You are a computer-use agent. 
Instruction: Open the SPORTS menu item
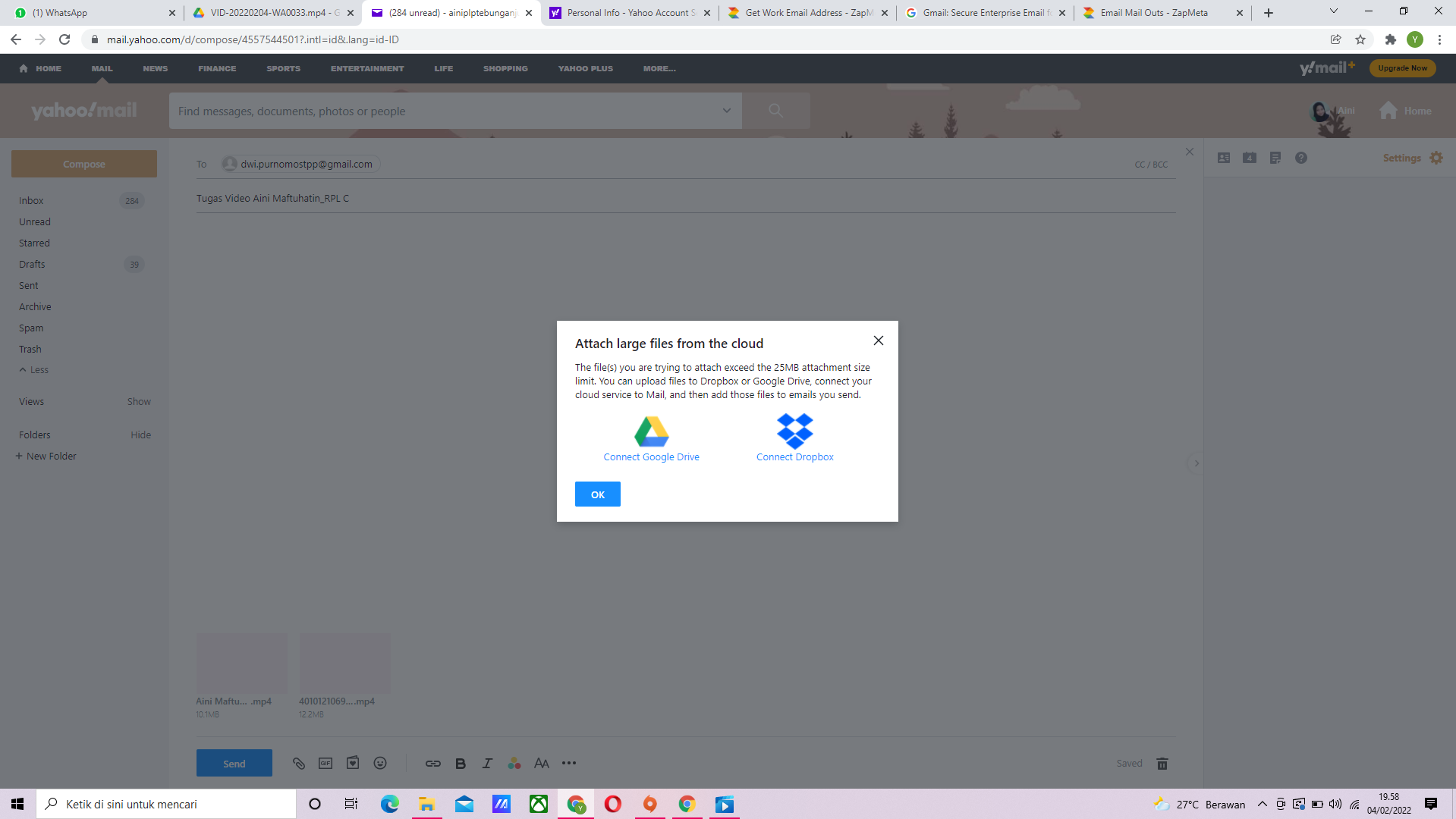point(283,68)
